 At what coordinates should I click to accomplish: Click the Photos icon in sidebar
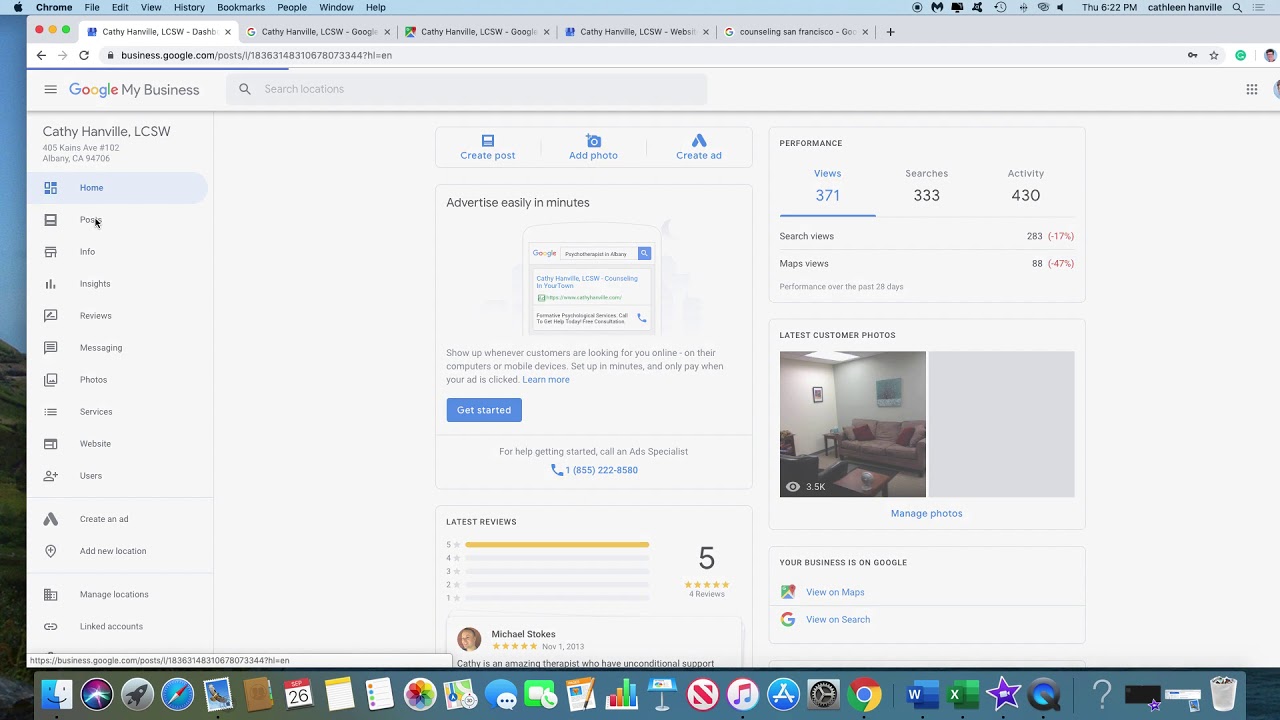click(x=50, y=380)
